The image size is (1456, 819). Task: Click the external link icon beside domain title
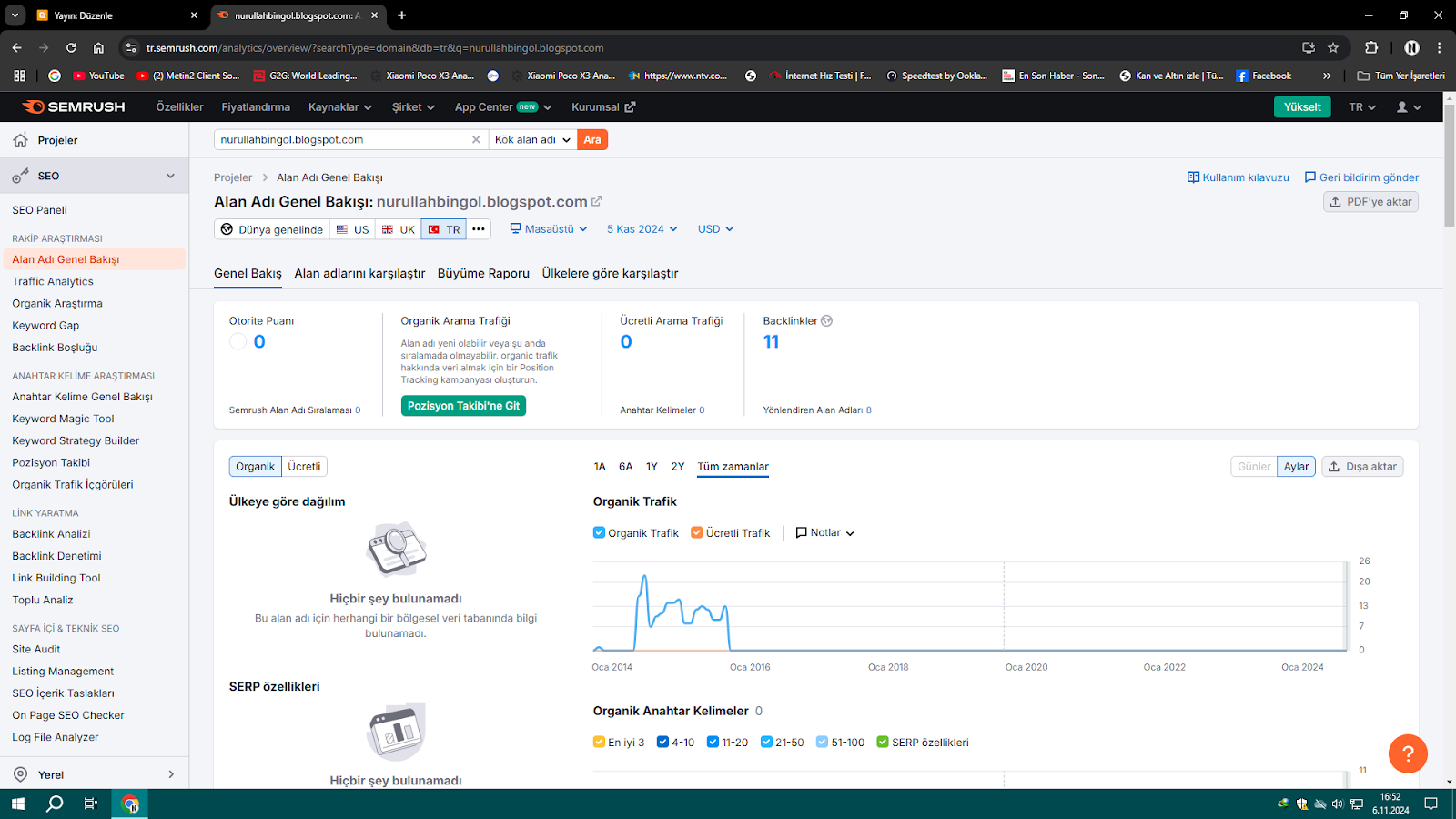[597, 201]
